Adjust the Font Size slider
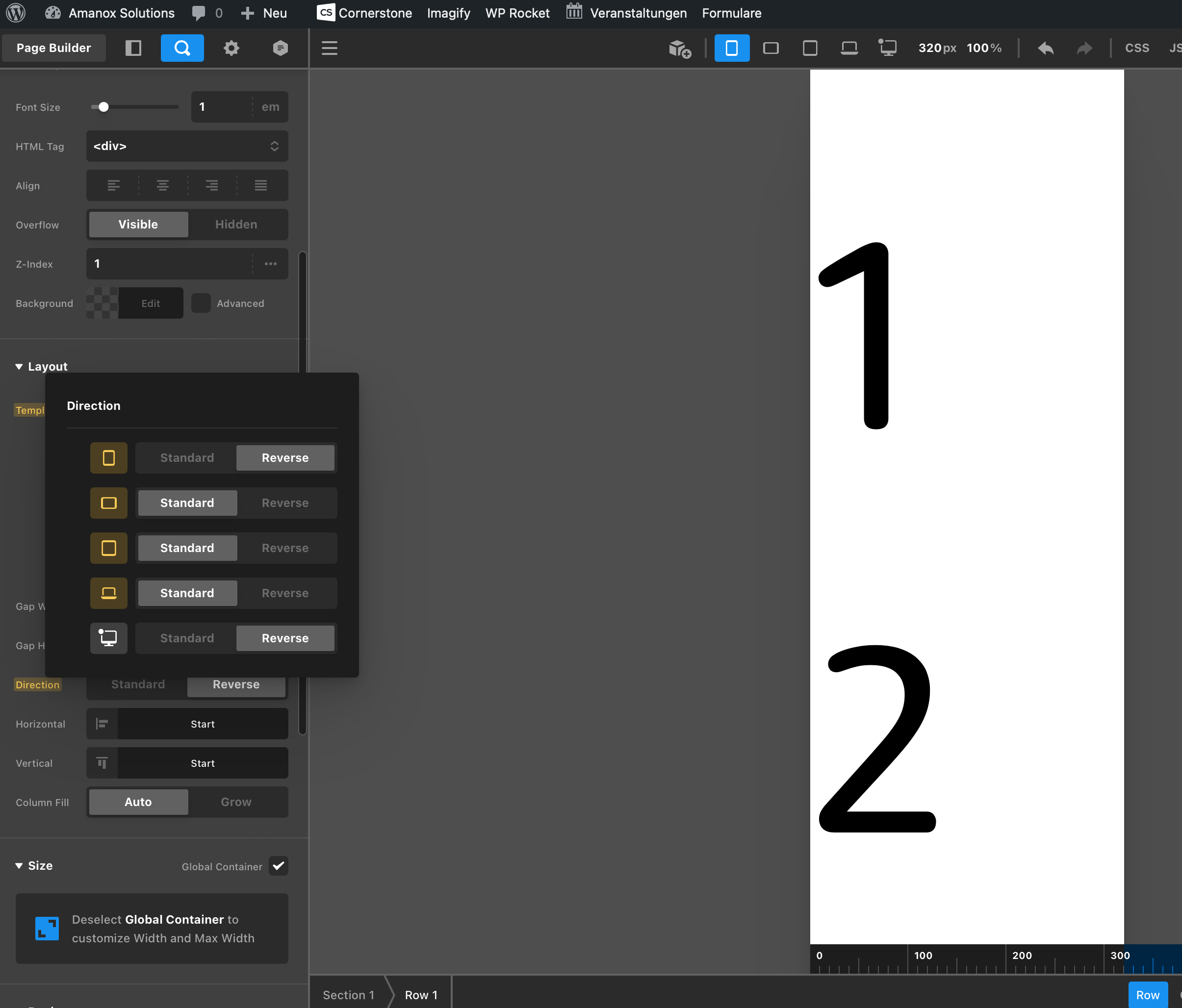Viewport: 1182px width, 1008px height. point(103,107)
